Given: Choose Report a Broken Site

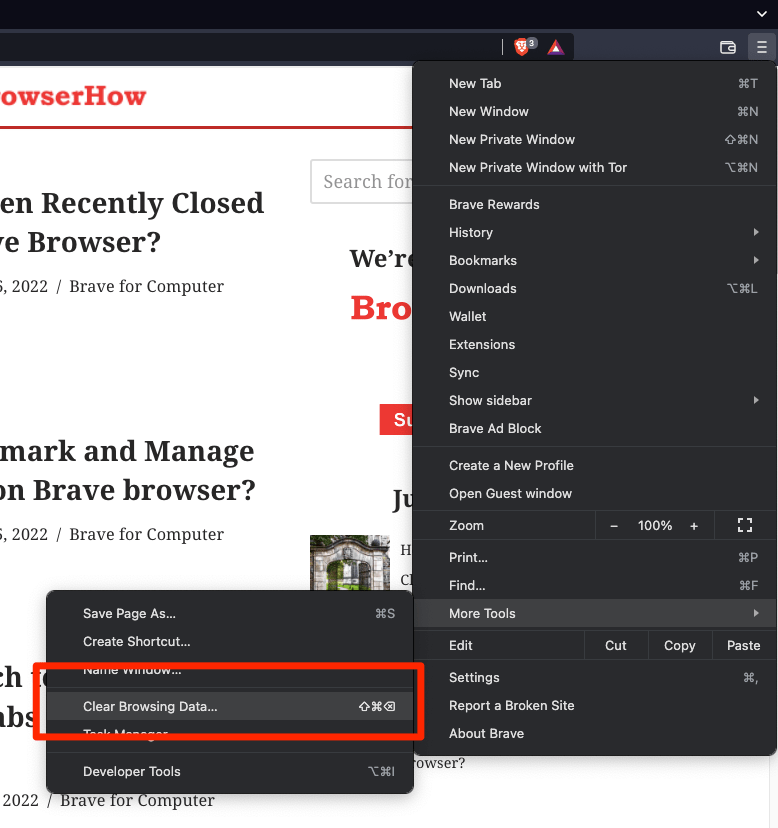Looking at the screenshot, I should coord(594,705).
